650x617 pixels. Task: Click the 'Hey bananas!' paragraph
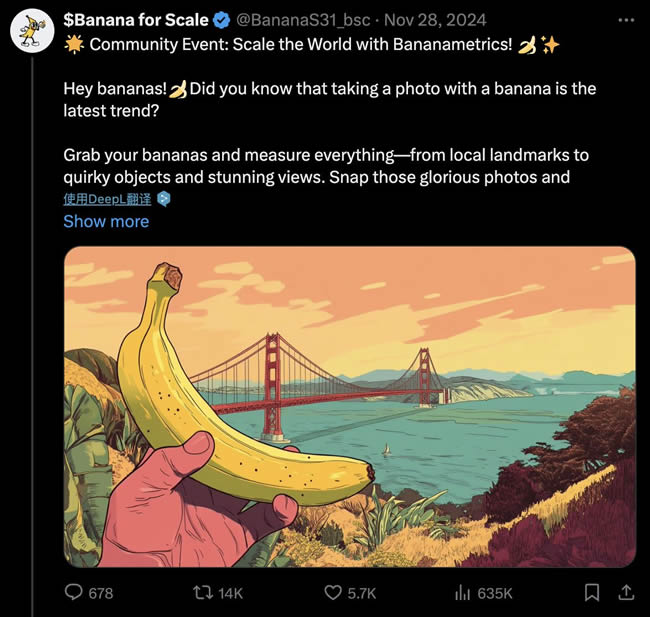329,99
